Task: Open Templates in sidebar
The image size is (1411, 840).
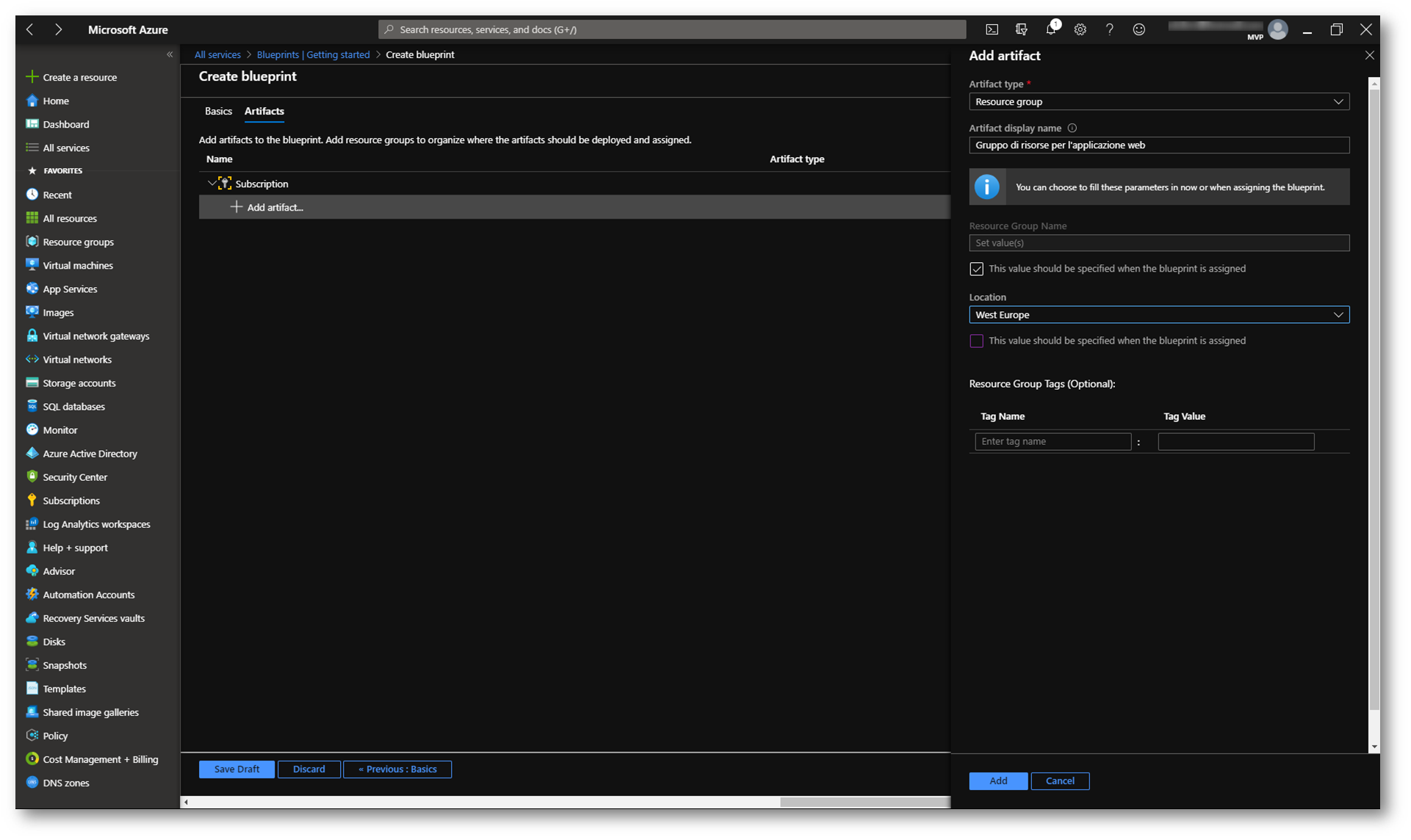Action: click(64, 688)
